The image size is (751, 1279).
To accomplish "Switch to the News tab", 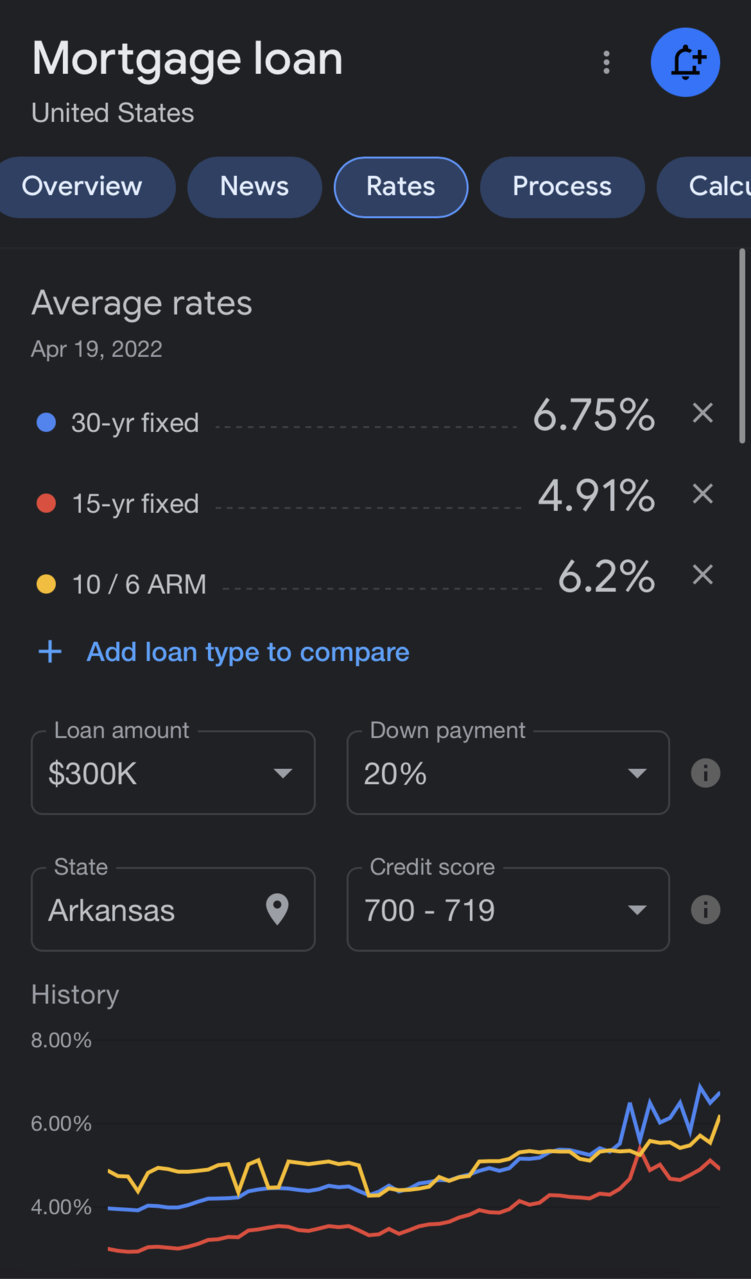I will click(x=254, y=187).
